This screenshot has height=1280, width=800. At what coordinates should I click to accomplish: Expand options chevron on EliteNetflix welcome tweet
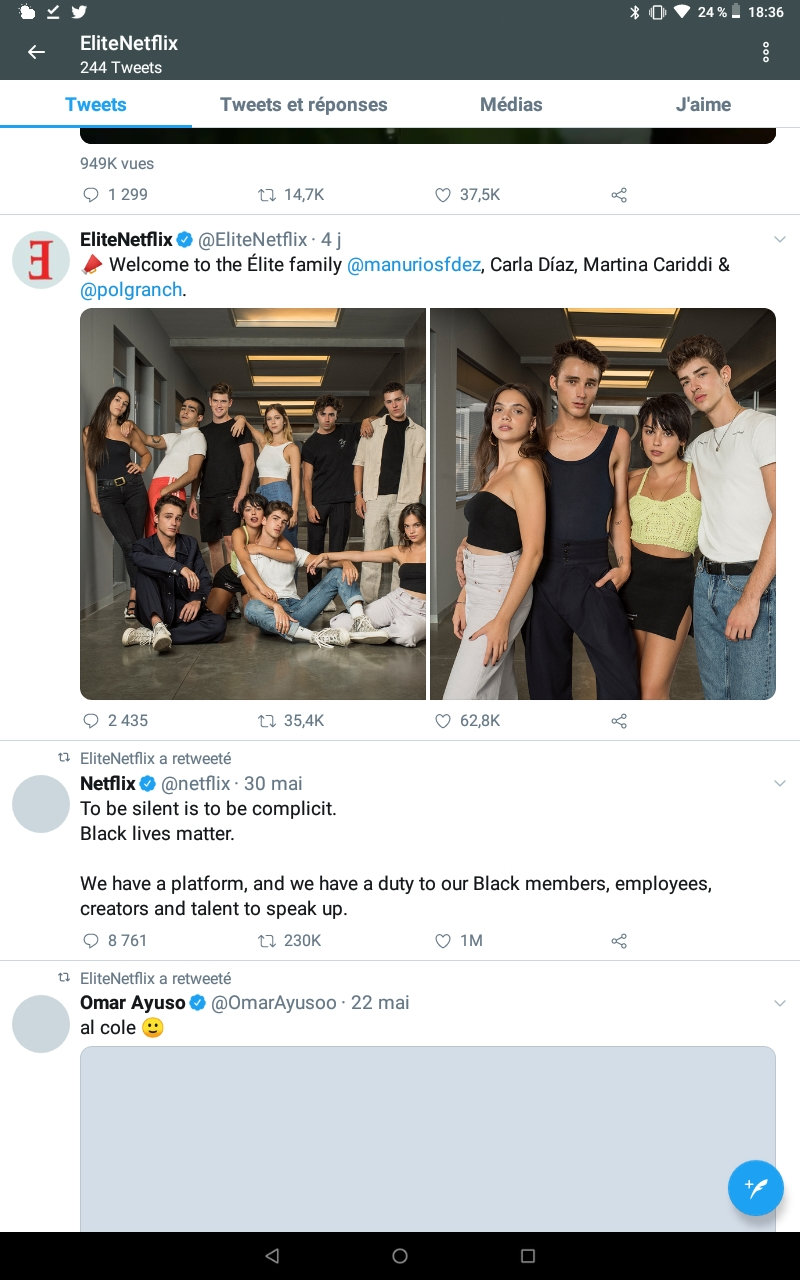click(x=780, y=239)
